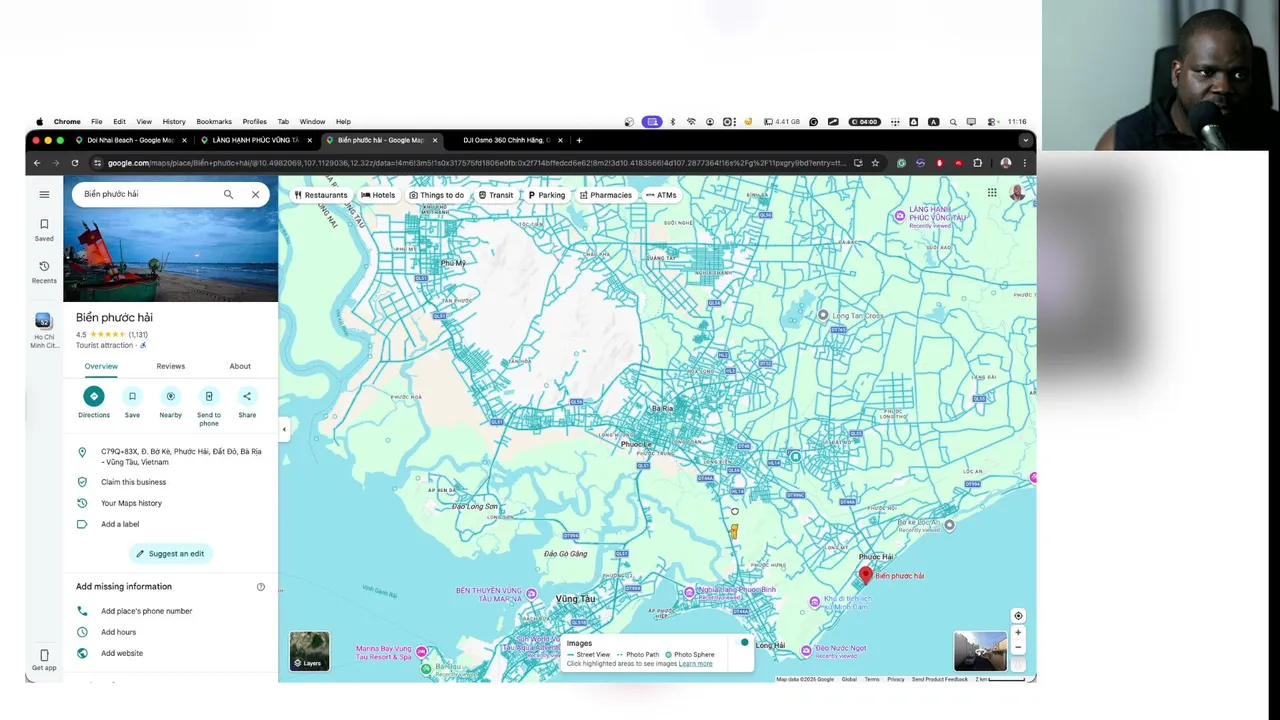Click Google account avatar on map

1017,193
